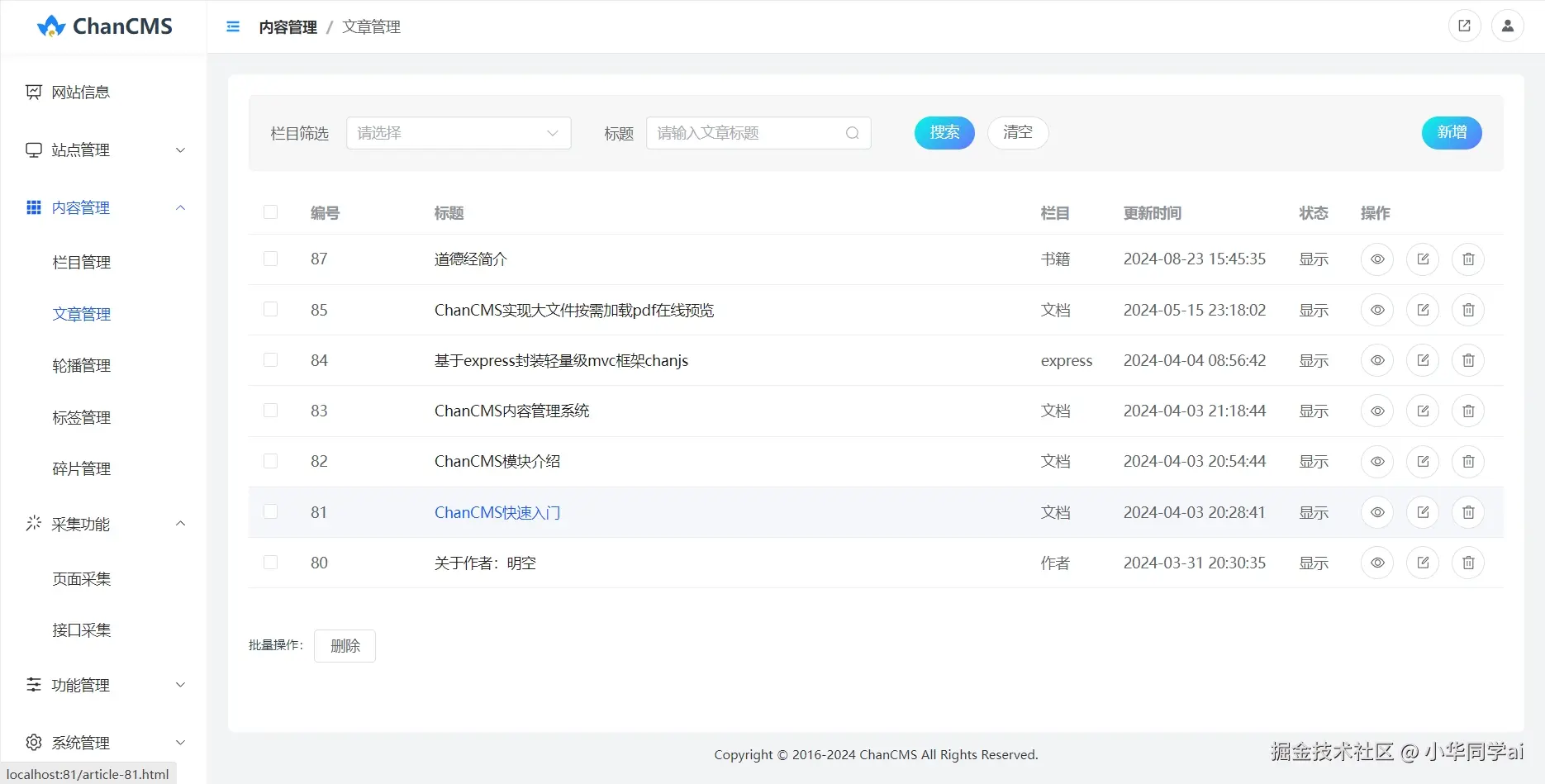Click the express column cell
Screen dimensions: 1545x784
[1067, 361]
